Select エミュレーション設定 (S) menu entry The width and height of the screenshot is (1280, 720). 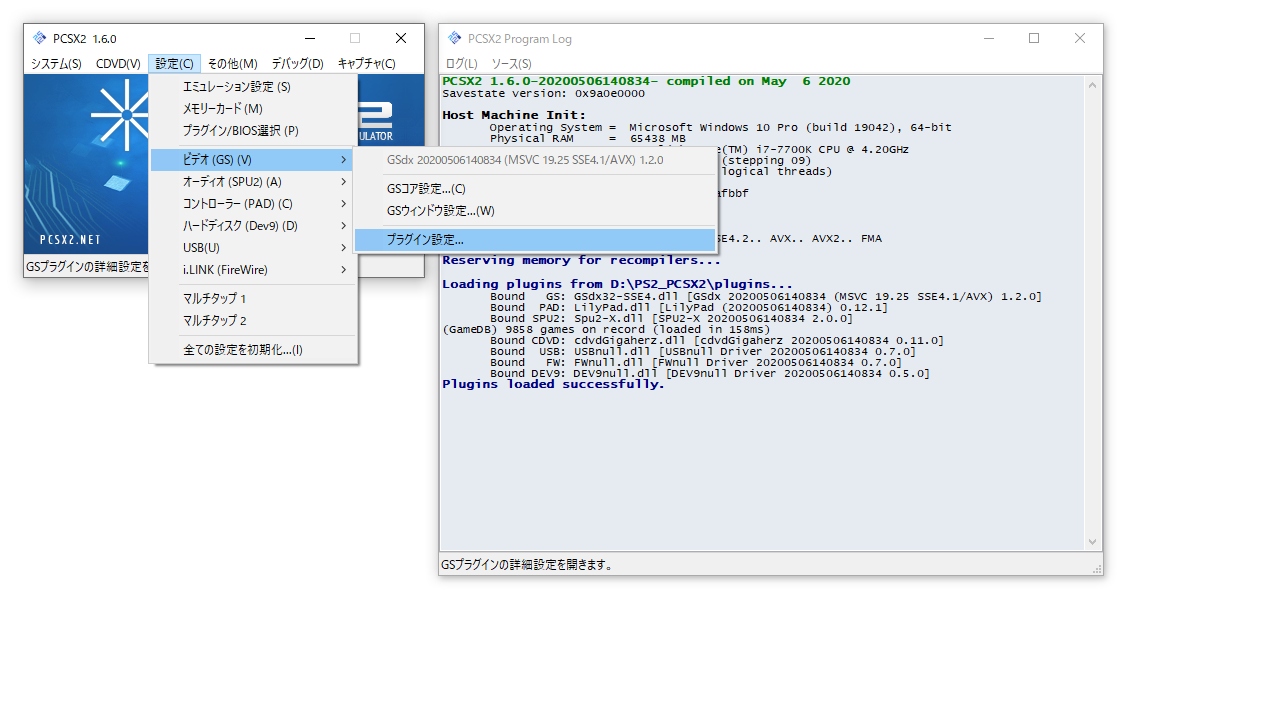click(253, 87)
